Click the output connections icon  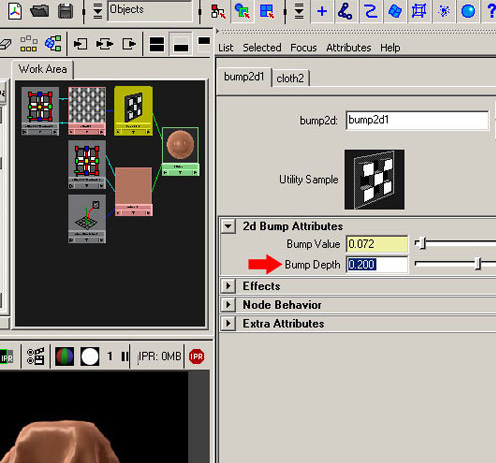tap(129, 44)
